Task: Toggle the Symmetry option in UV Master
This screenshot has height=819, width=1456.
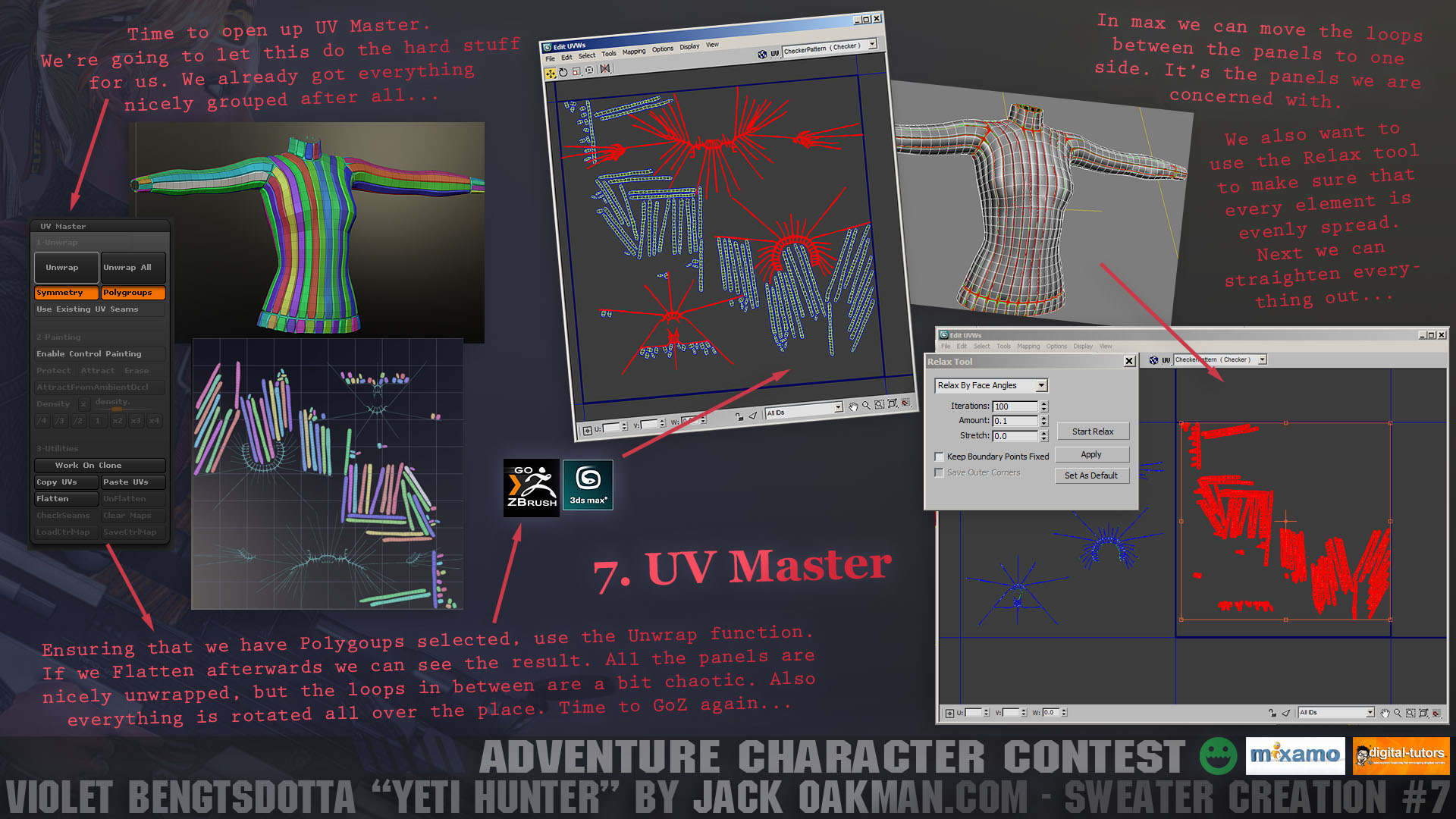Action: click(x=66, y=293)
